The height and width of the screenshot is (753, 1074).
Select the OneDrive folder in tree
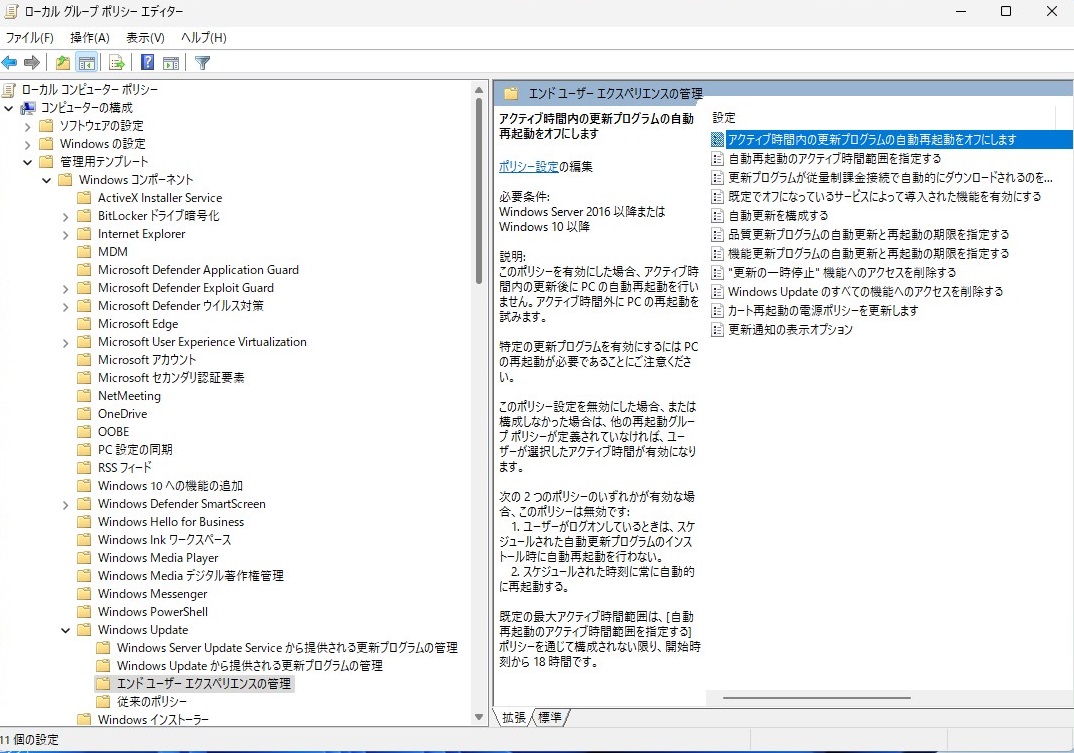point(122,414)
